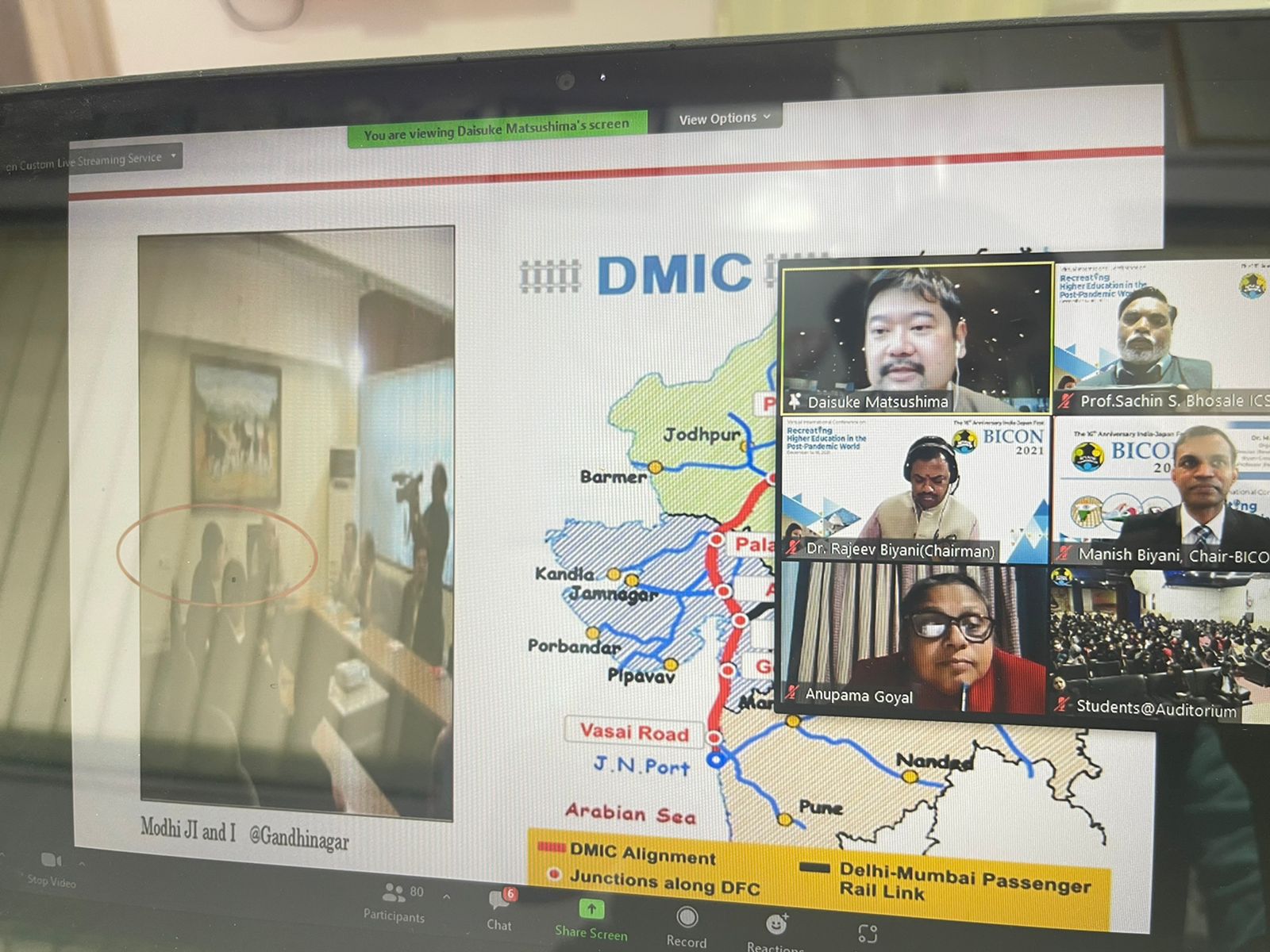This screenshot has width=1270, height=952.
Task: Click the 'Chat' label
Action: click(499, 925)
